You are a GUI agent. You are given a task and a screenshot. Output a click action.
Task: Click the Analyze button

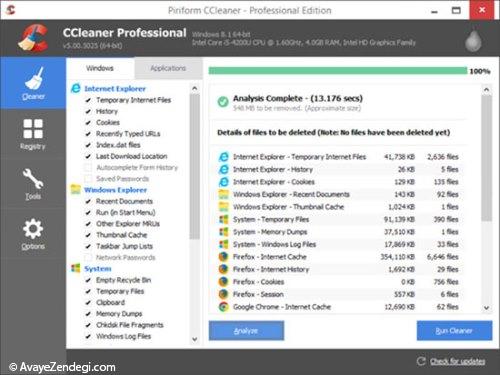246,331
